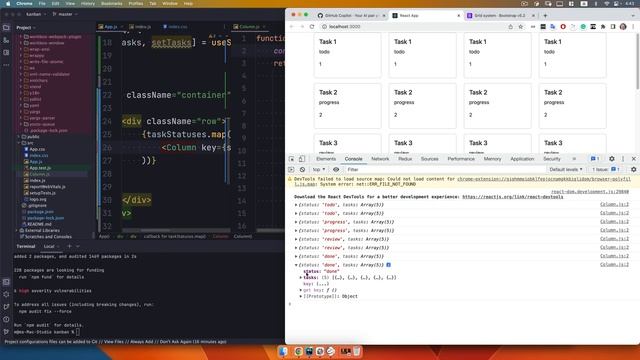Open the Column.js editor tab
This screenshot has width=640, height=360.
click(249, 27)
